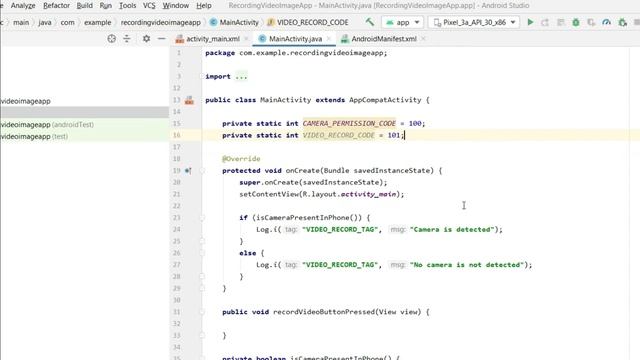Image resolution: width=640 pixels, height=360 pixels.
Task: Open project panel settings gear
Action: [146, 39]
